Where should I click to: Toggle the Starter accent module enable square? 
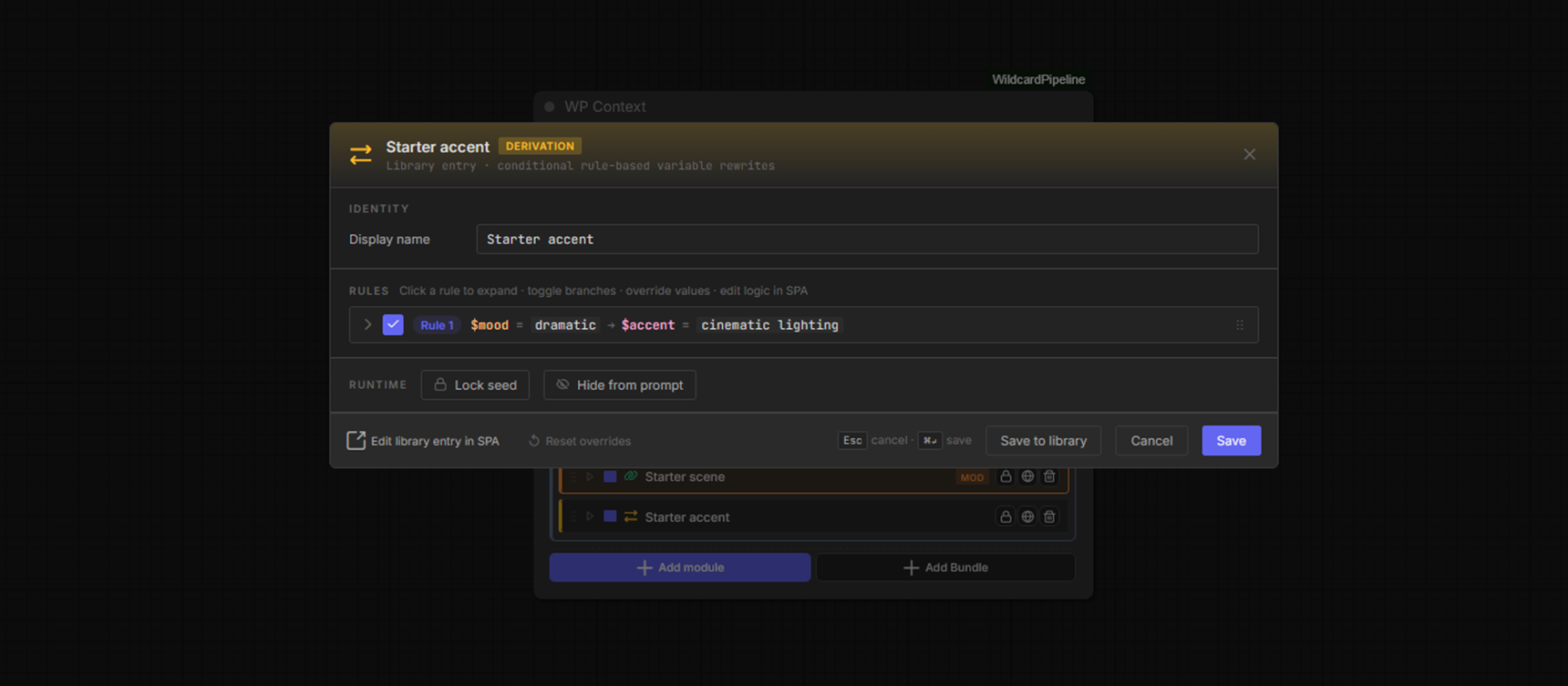pyautogui.click(x=610, y=517)
